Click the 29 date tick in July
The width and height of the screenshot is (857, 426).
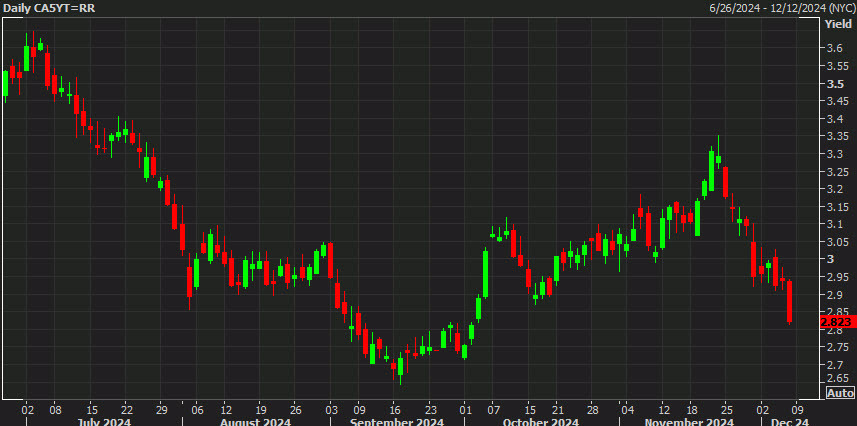(x=160, y=409)
